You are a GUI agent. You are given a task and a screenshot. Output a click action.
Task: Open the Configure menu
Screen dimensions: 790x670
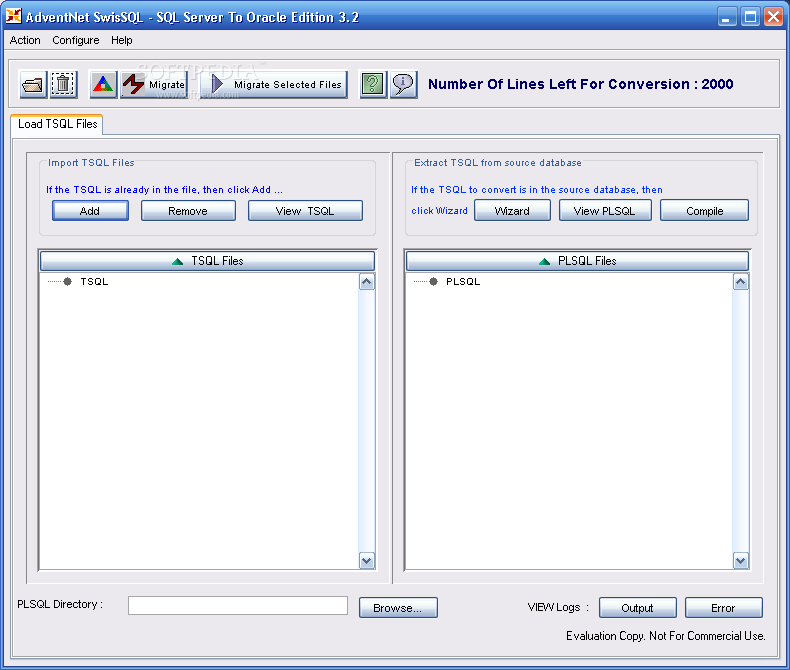(x=76, y=40)
